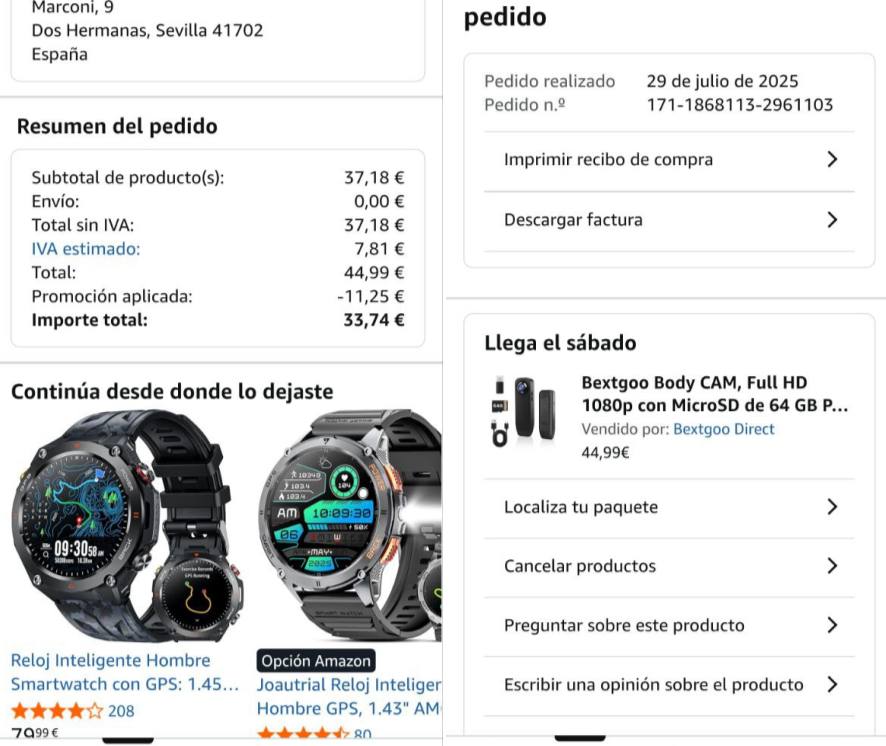
Task: Open the camouflage GPS smartwatch image
Action: point(128,527)
